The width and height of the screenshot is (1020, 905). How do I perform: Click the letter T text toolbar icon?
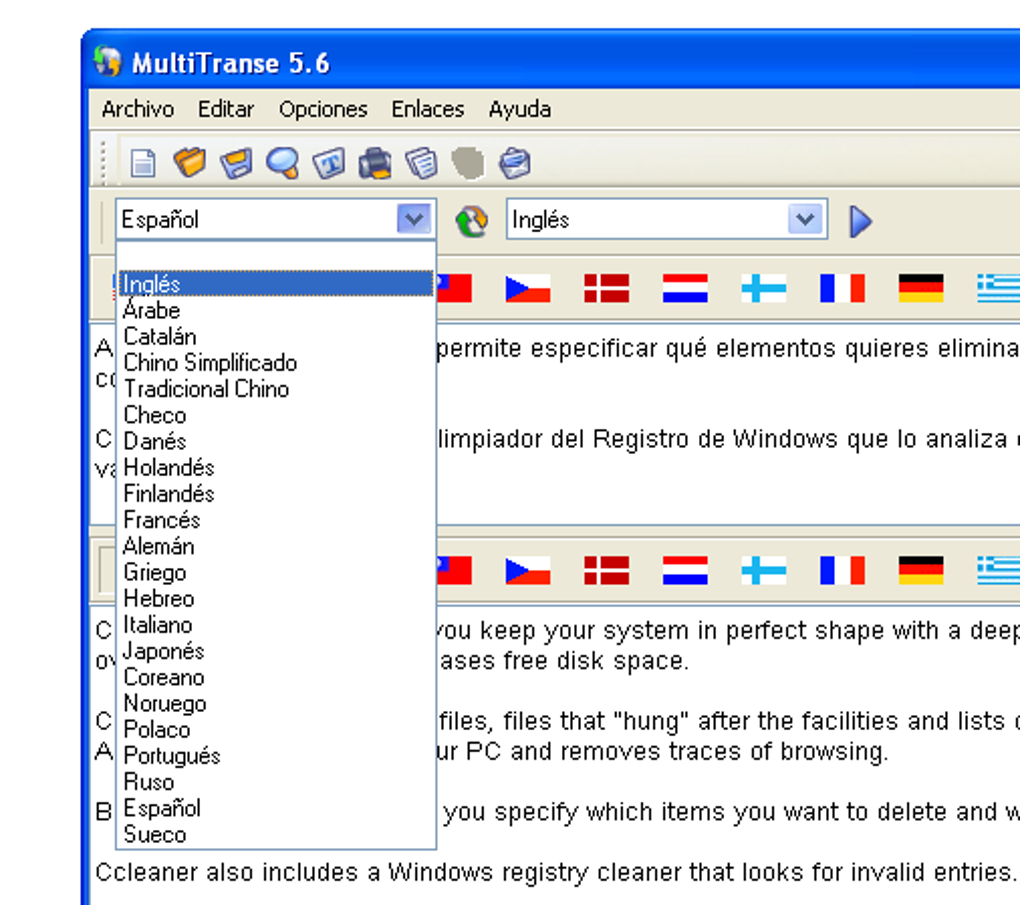(x=329, y=163)
